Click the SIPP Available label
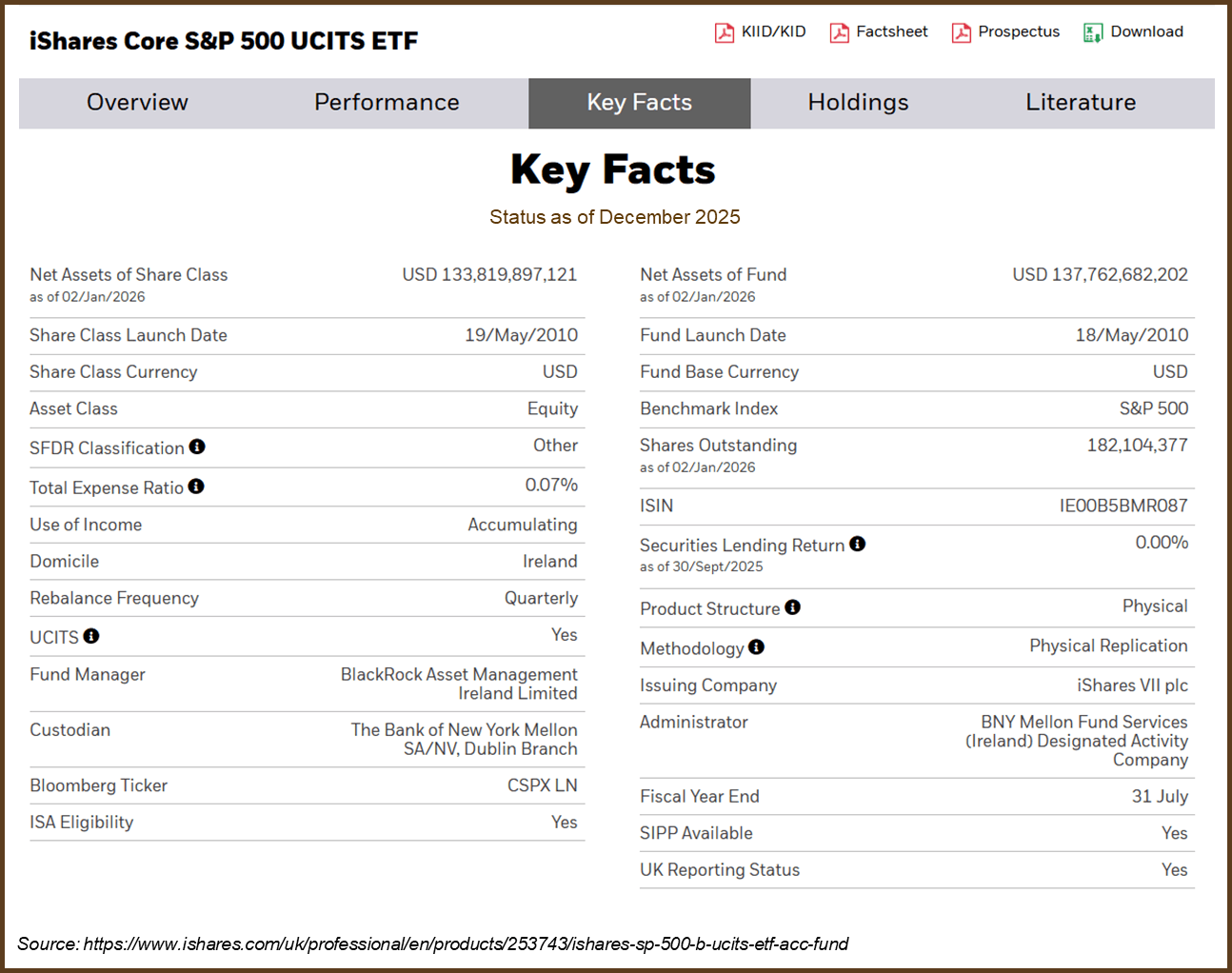 click(696, 833)
